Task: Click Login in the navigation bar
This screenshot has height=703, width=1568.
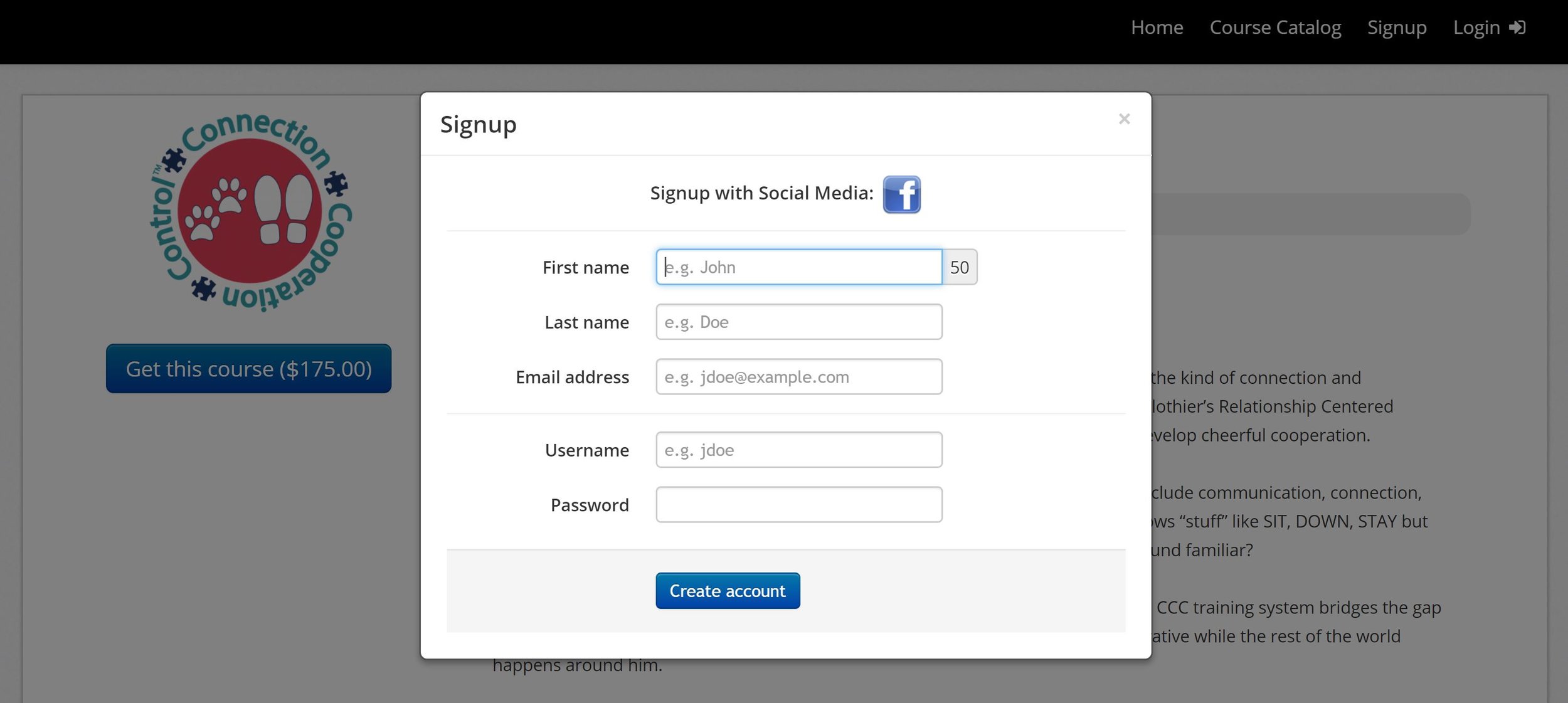Action: pyautogui.click(x=1476, y=28)
